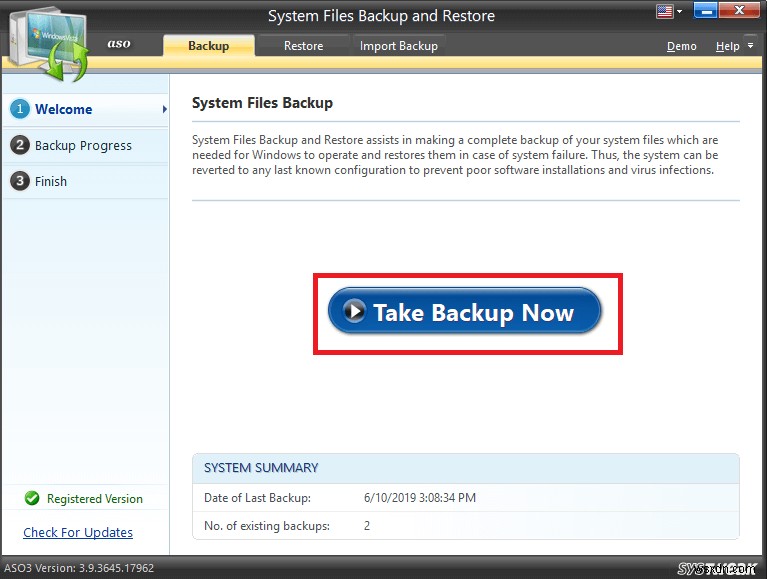
Task: Click the window title System Files Backup and Restore
Action: (382, 16)
